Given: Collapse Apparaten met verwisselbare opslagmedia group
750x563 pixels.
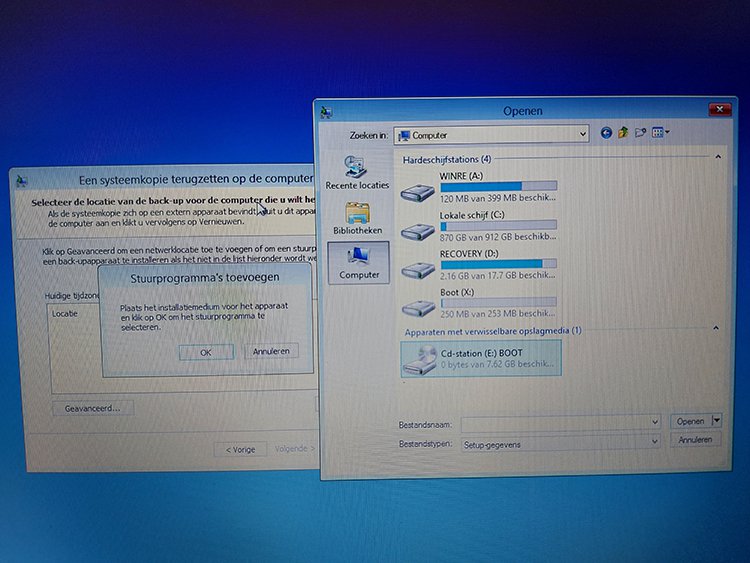Looking at the screenshot, I should 716,328.
